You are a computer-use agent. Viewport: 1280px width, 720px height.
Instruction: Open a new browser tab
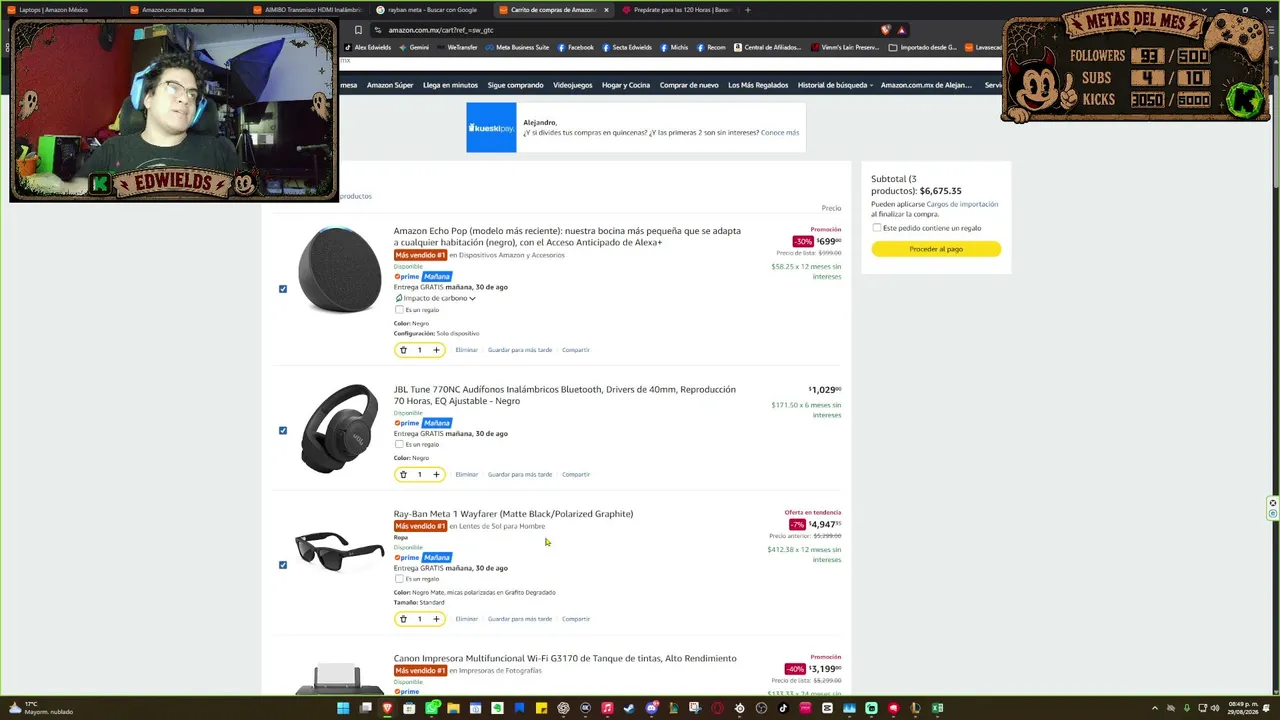click(x=747, y=10)
